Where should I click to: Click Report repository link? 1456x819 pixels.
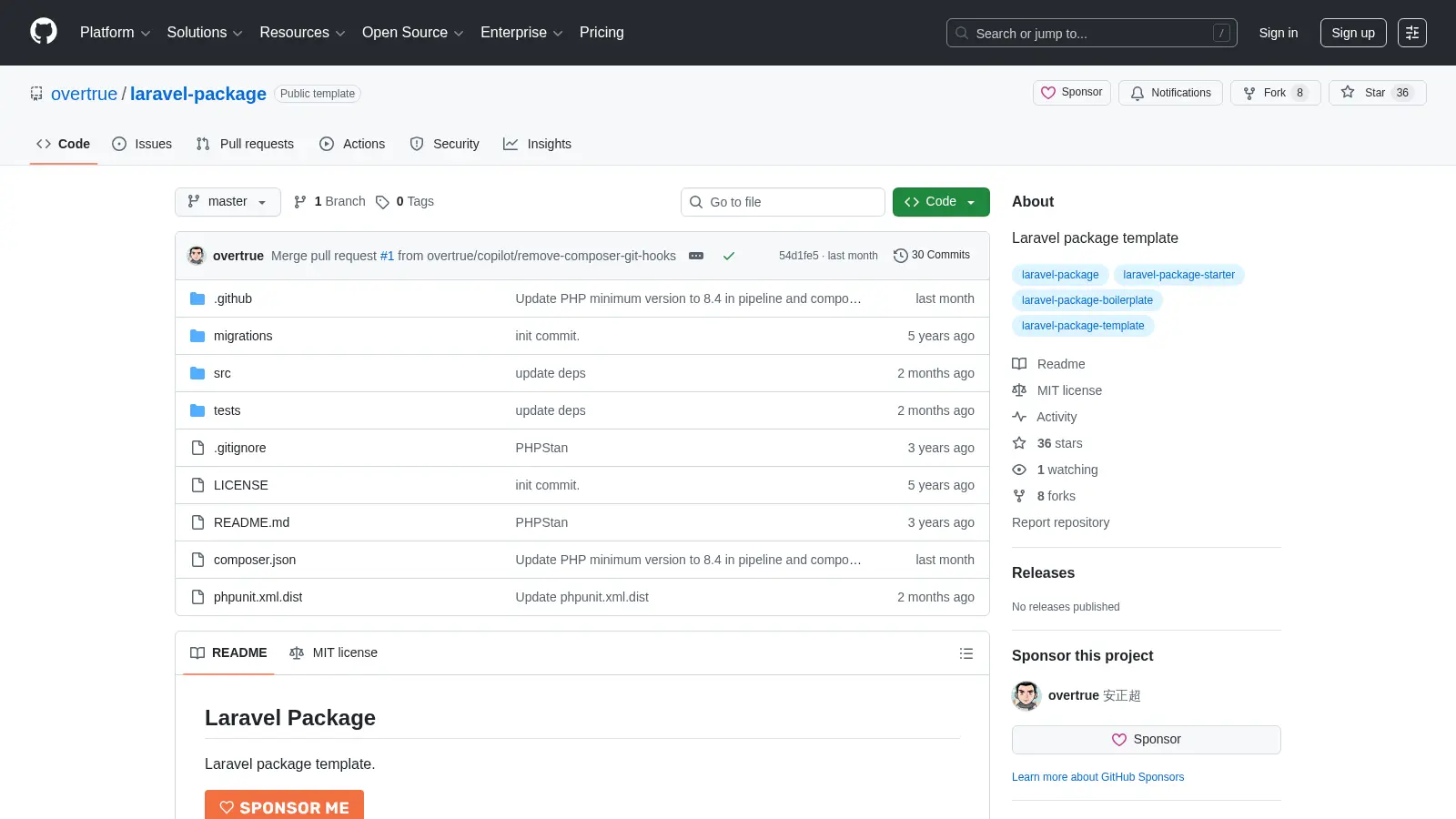tap(1060, 522)
